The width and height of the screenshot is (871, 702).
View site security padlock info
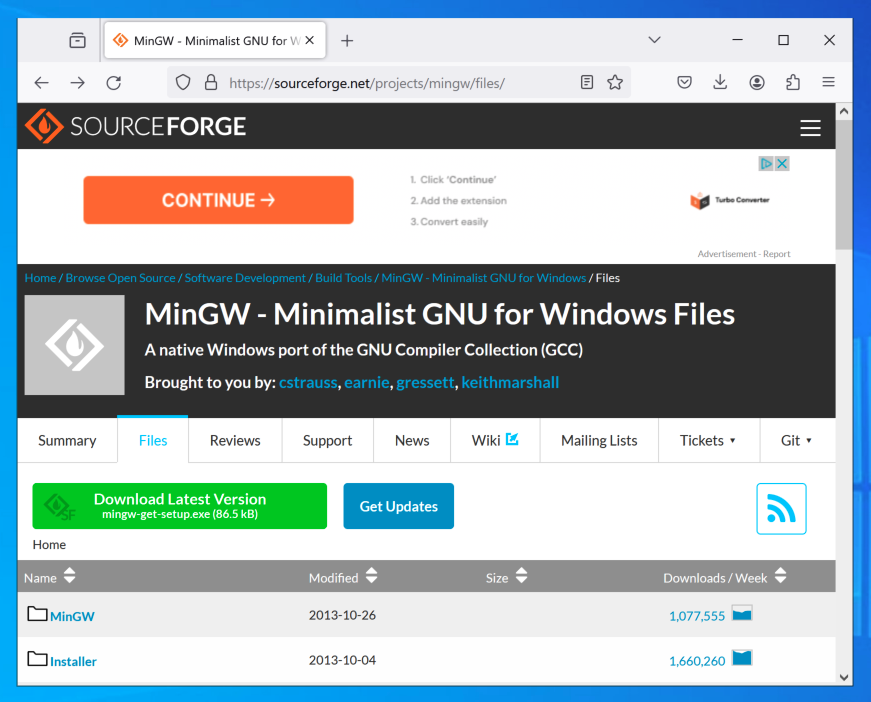click(211, 83)
